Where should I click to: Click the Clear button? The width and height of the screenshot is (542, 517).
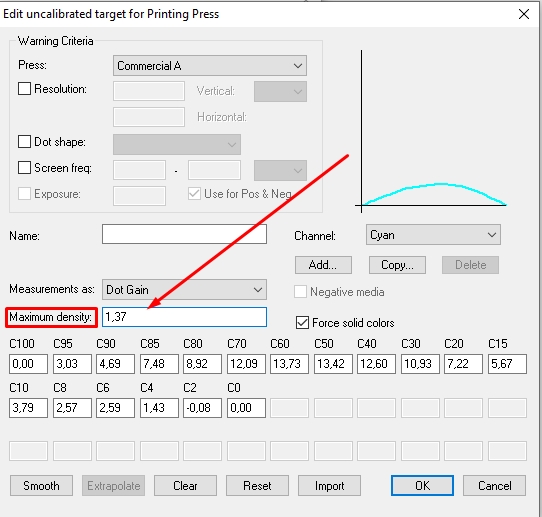185,486
